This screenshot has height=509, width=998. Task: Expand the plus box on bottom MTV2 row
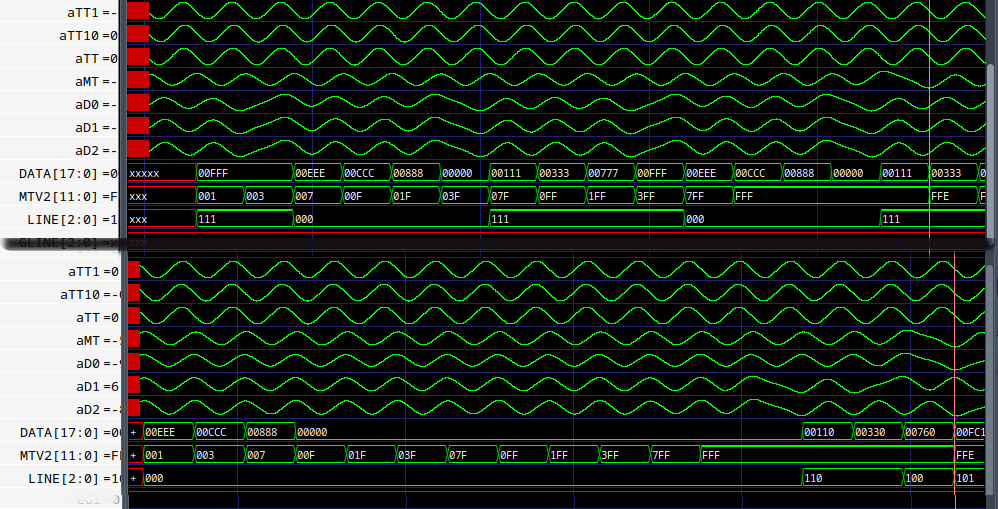click(x=133, y=455)
